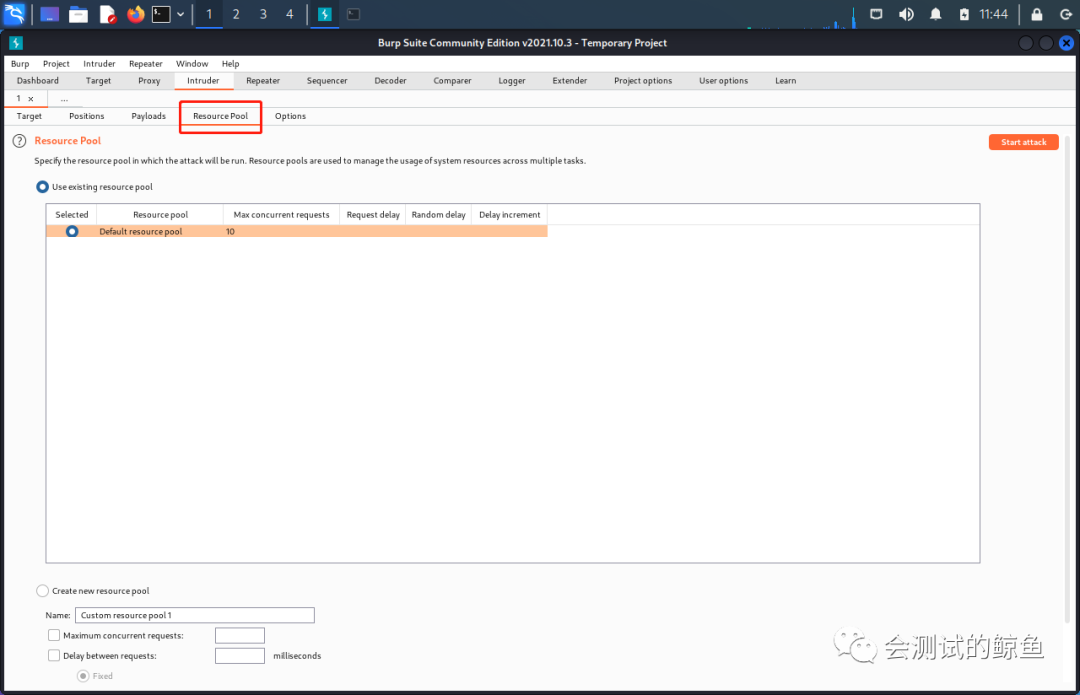Open the Intruder Payloads sub-tab
1080x695 pixels.
click(148, 116)
